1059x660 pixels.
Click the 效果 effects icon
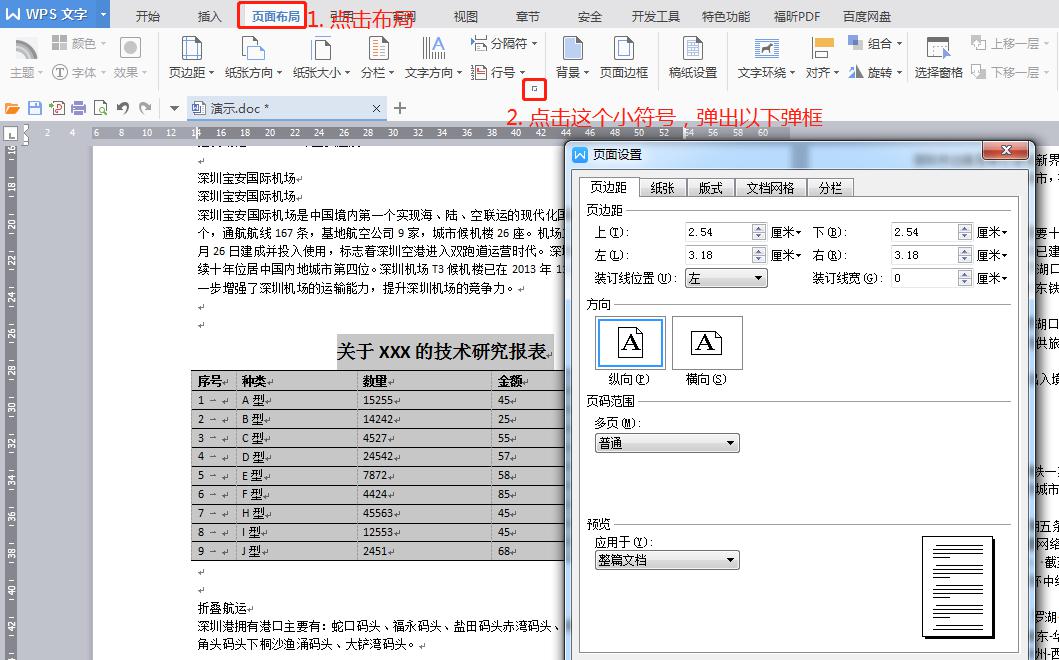point(130,47)
